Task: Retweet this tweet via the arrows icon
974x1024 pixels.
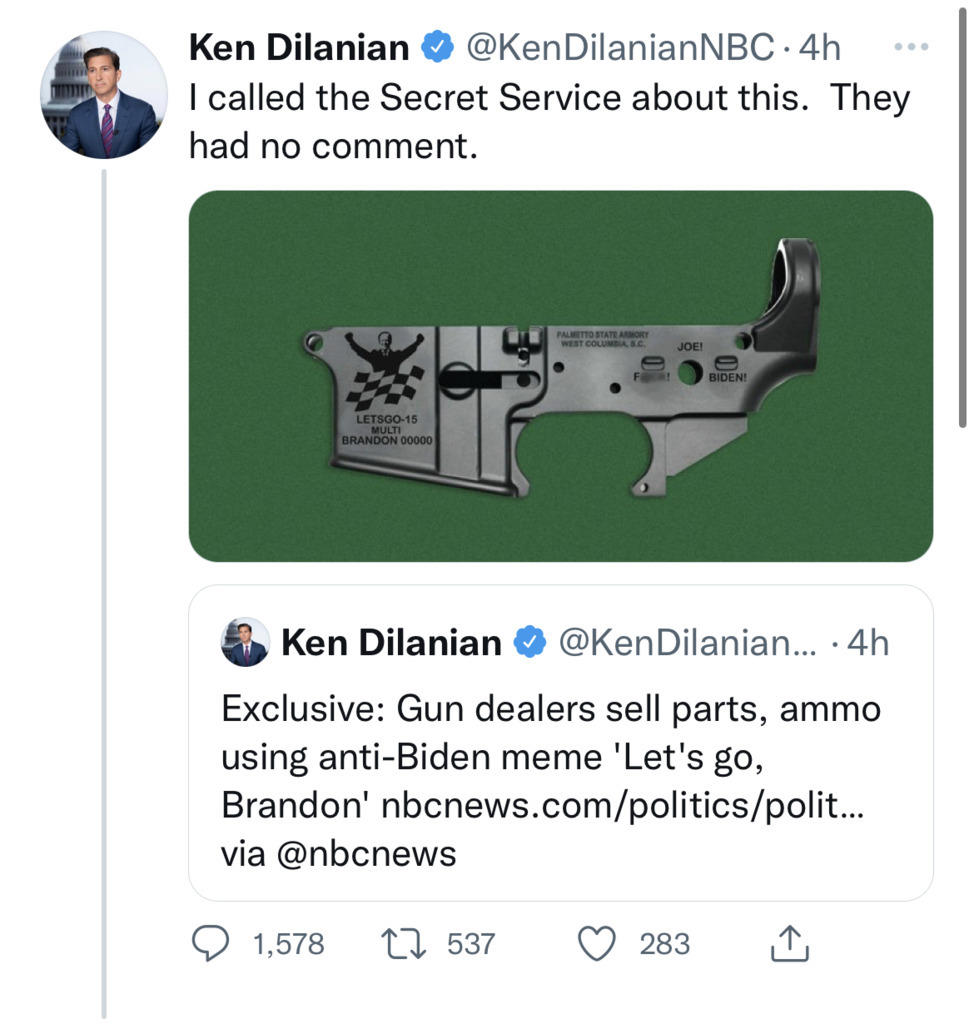Action: (406, 943)
